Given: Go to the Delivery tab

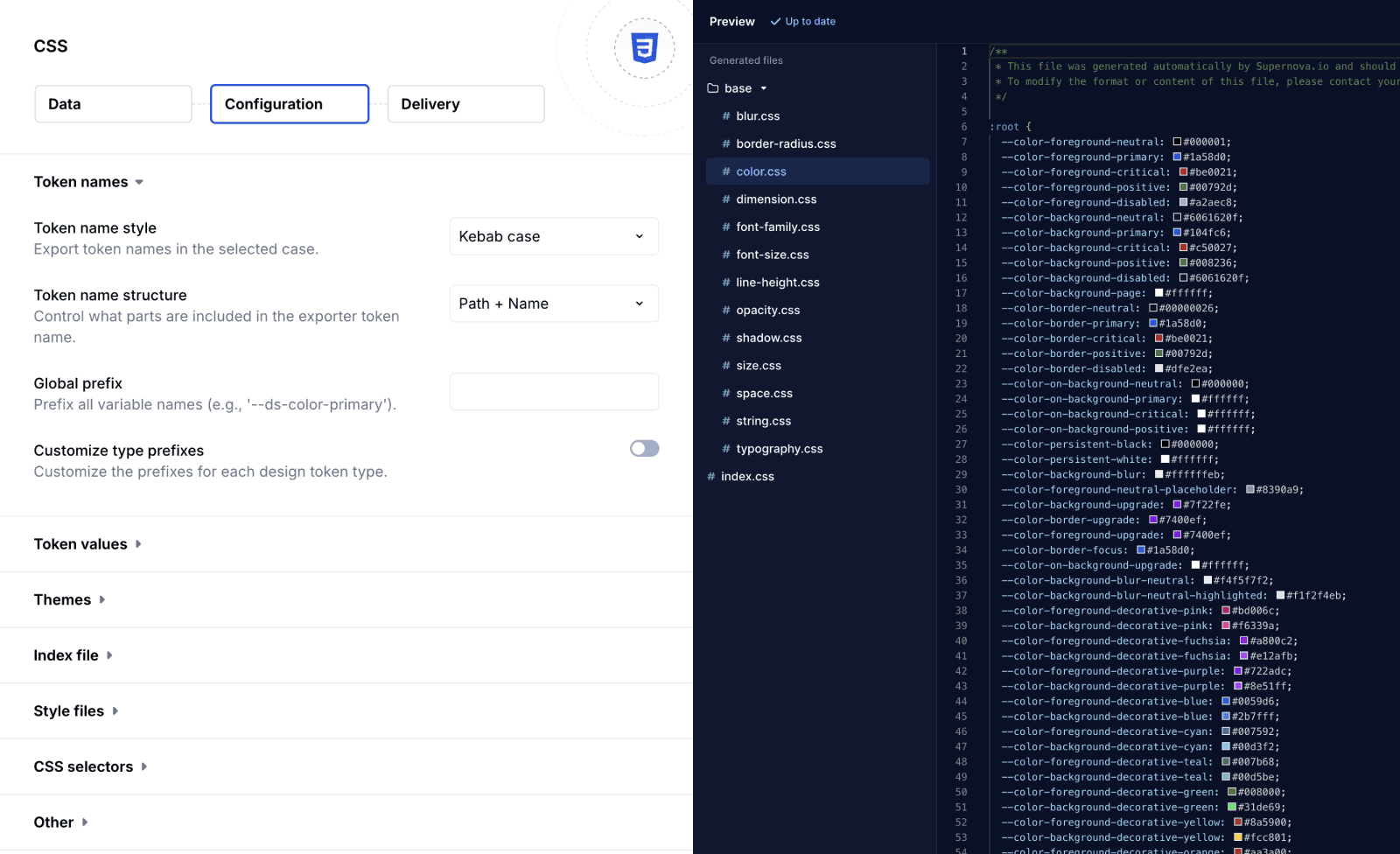Looking at the screenshot, I should pyautogui.click(x=466, y=104).
